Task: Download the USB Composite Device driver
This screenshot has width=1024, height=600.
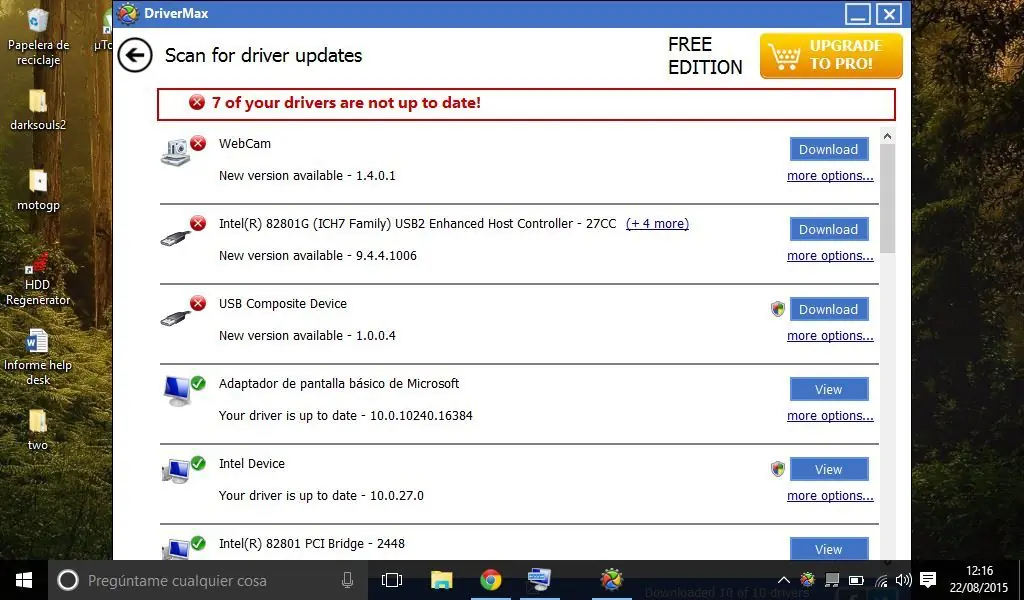Action: (x=829, y=309)
